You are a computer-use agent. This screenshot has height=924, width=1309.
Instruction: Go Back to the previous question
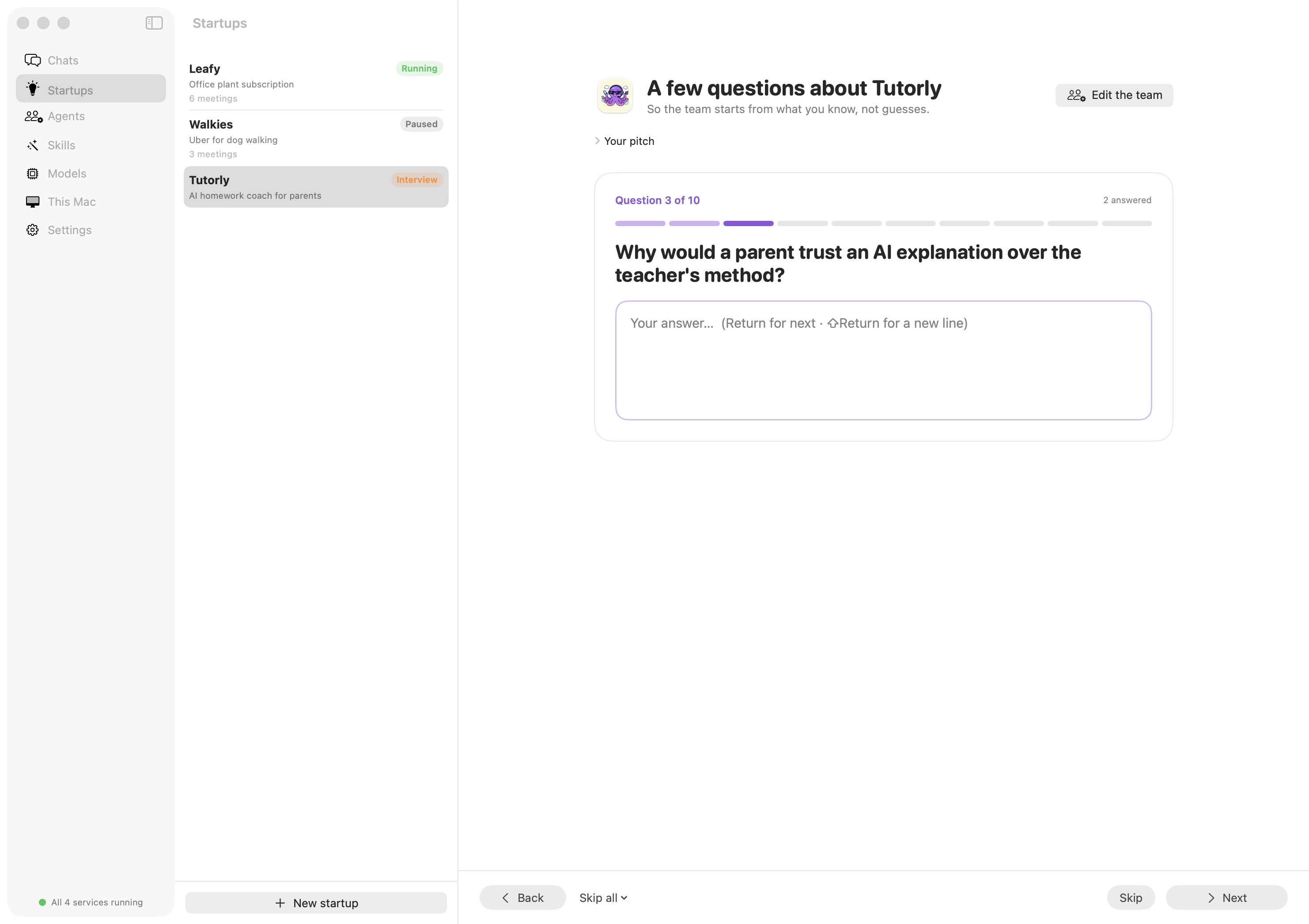tap(522, 898)
